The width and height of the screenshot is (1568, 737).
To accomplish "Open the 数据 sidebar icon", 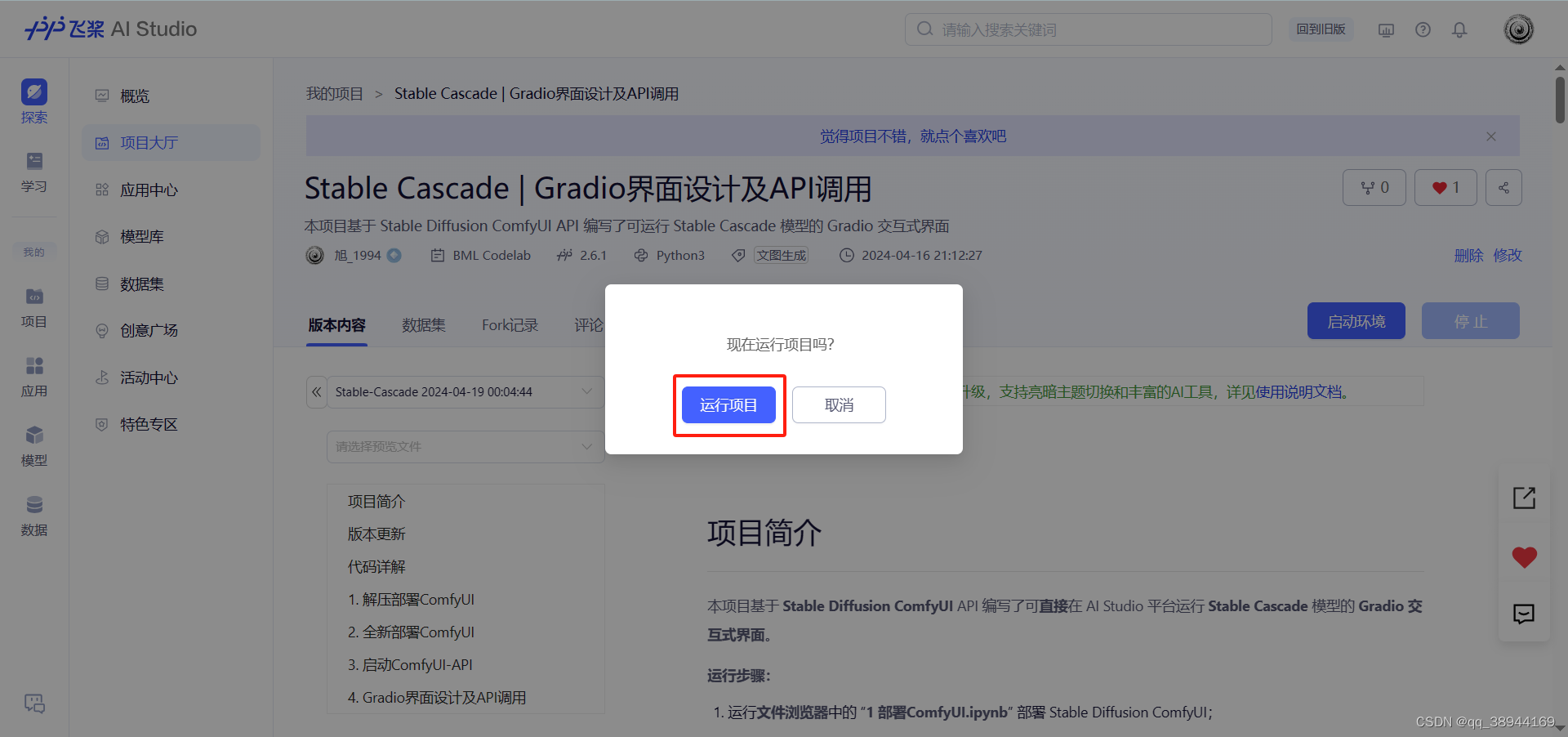I will (x=34, y=516).
